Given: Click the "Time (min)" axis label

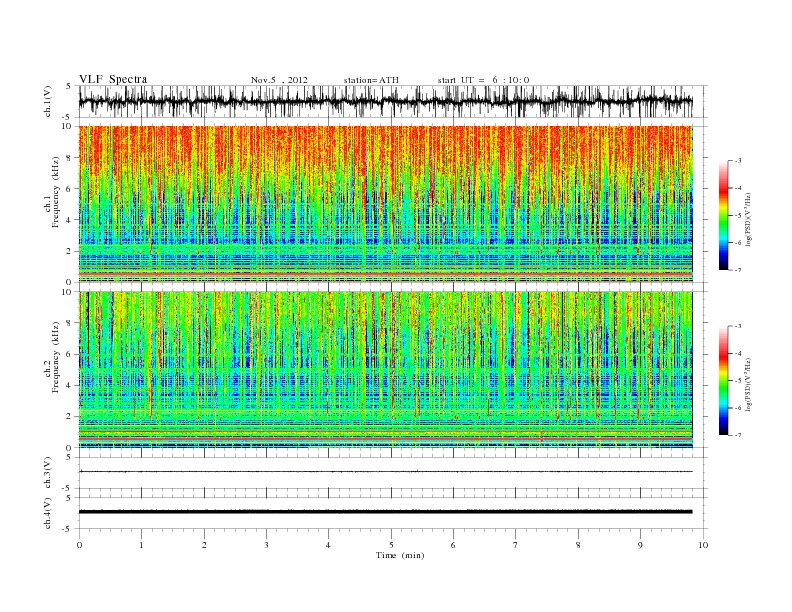Looking at the screenshot, I should coord(400,555).
